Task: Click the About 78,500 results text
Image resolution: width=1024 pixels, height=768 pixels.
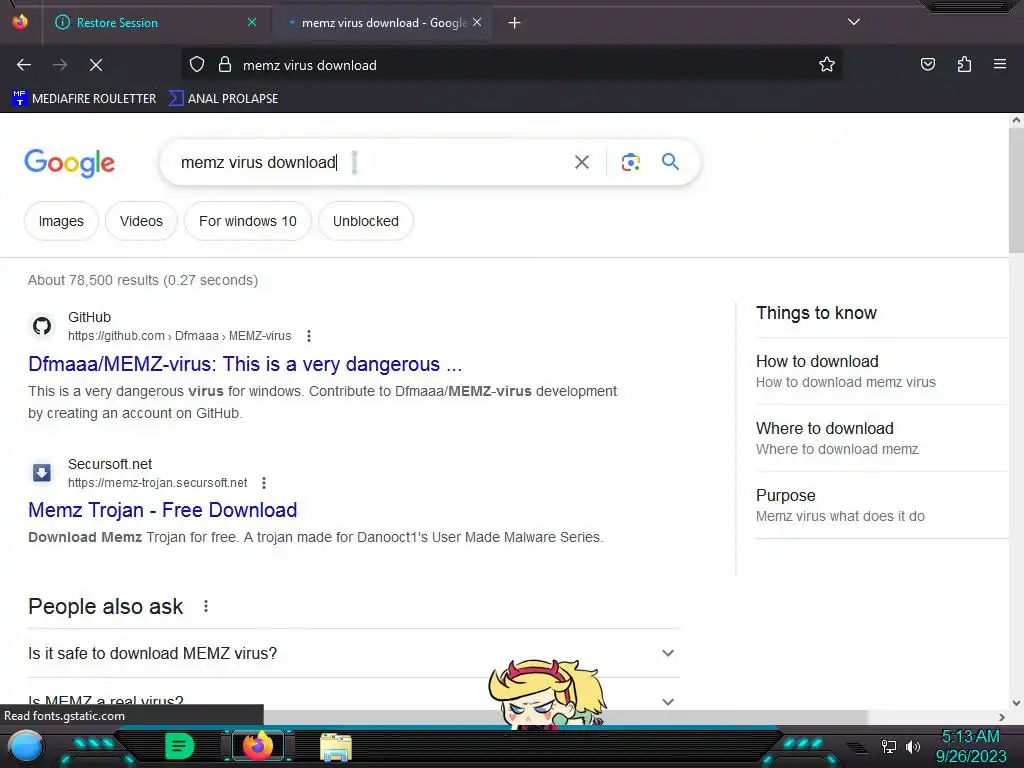Action: click(x=143, y=280)
